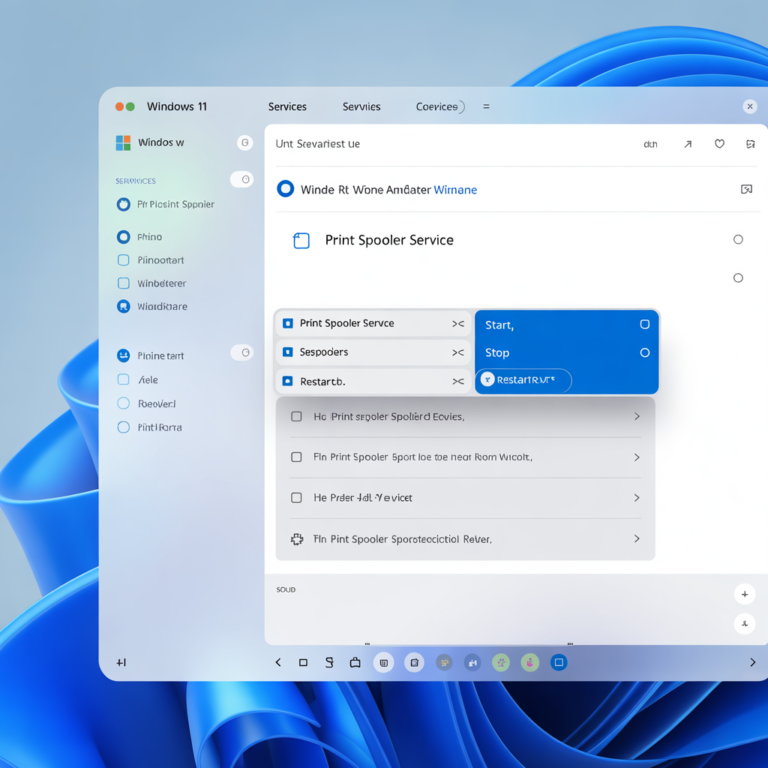Open the Wimane link
Screen dimensions: 768x768
(x=455, y=190)
